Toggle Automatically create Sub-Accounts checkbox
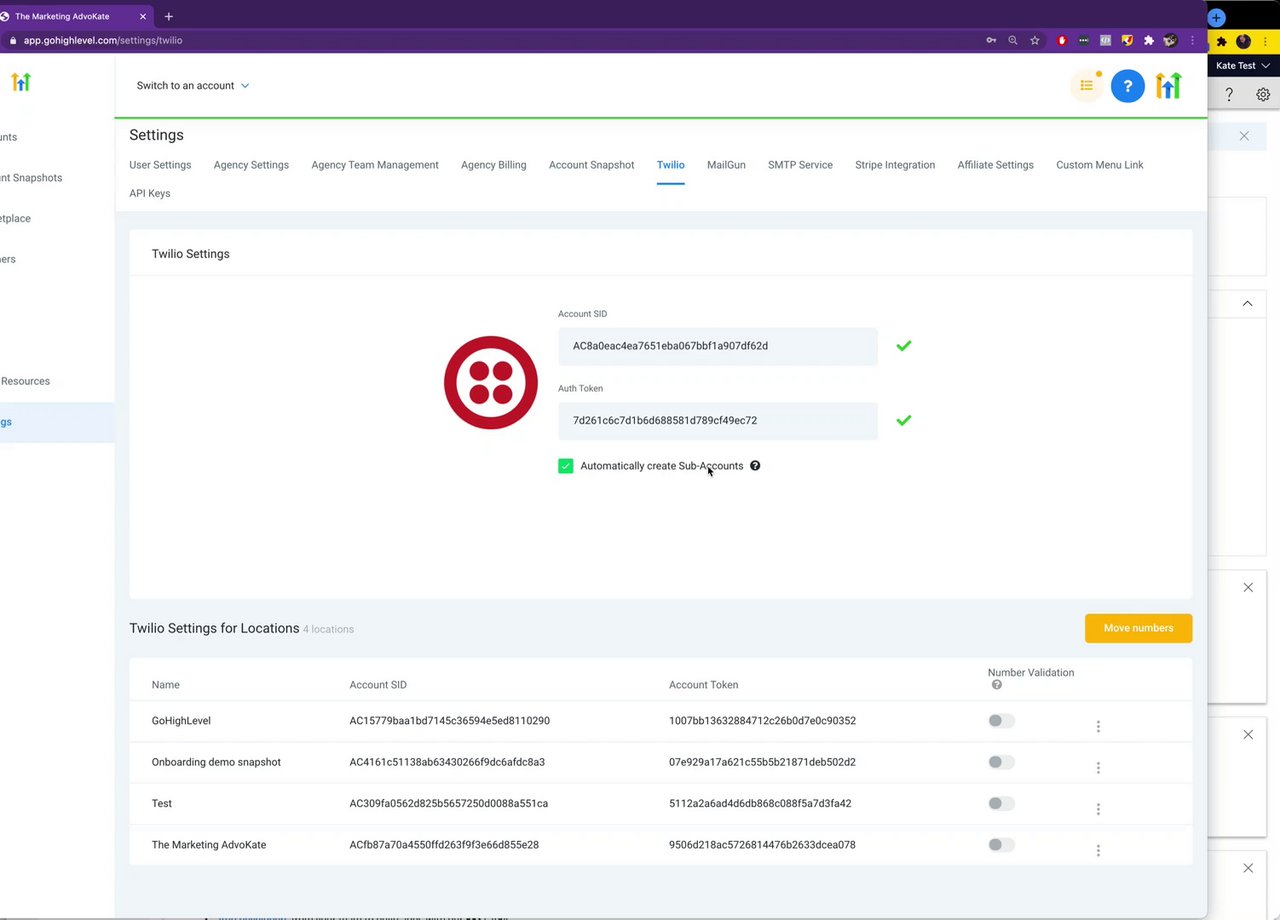 pyautogui.click(x=566, y=466)
